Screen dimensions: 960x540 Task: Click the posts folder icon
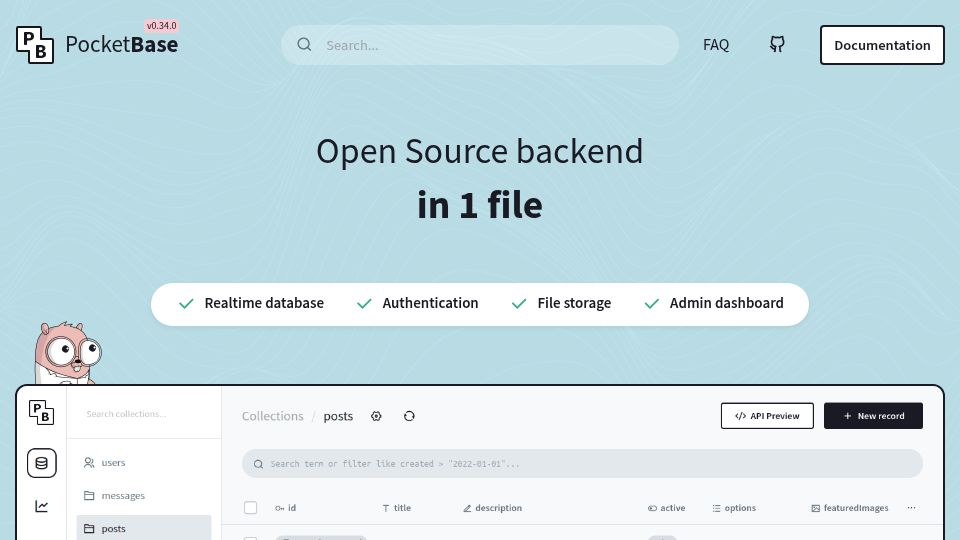tap(89, 528)
